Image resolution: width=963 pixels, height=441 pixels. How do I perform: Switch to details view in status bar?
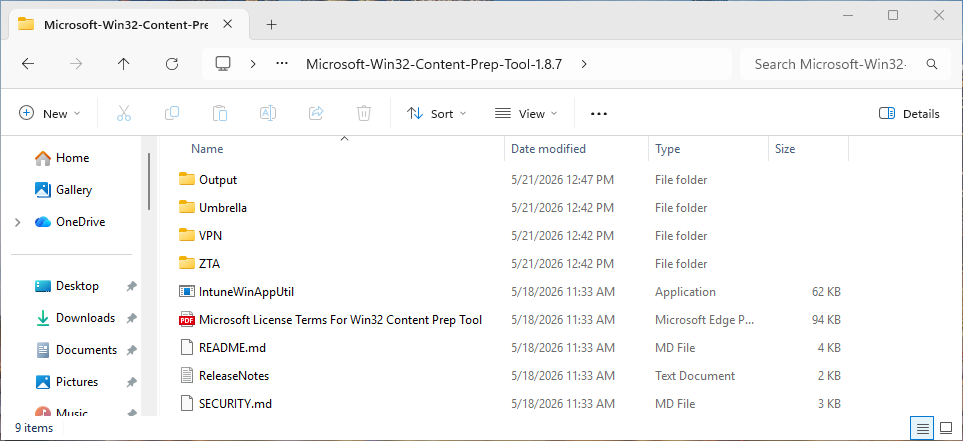point(921,428)
